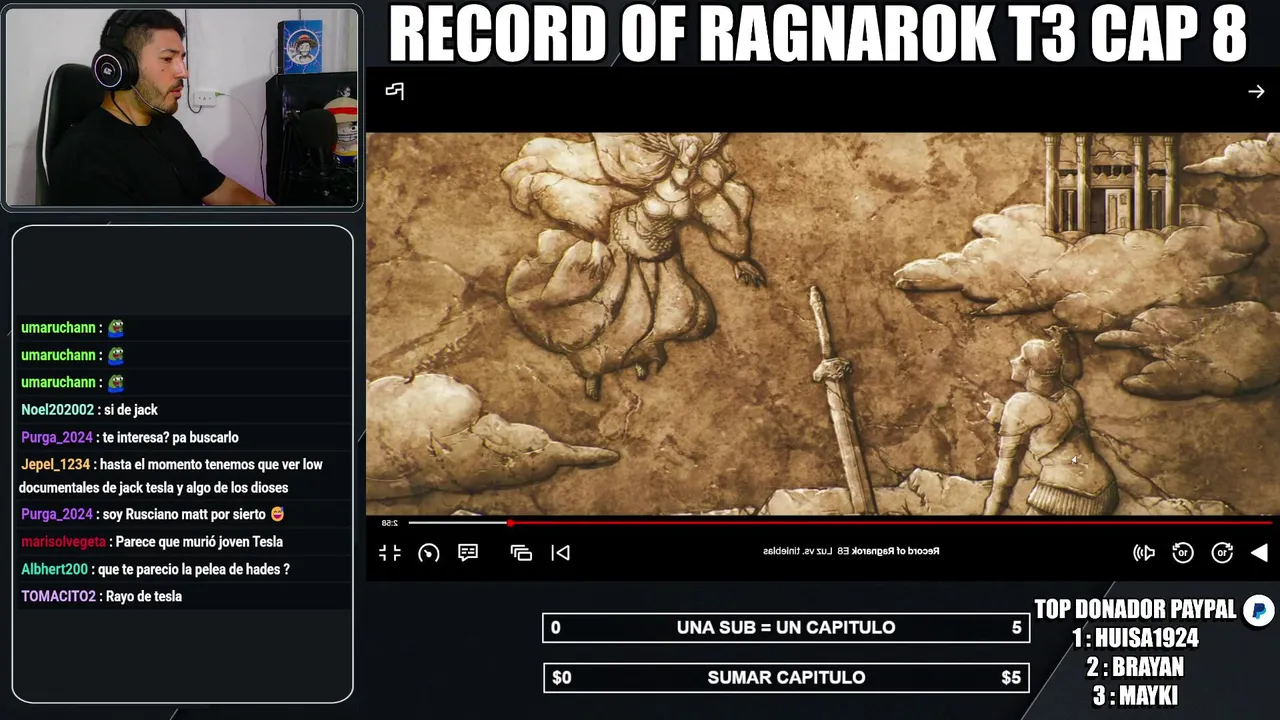Click 'RECORD OF RAGNAROK T3 CAP 8' title
The image size is (1280, 720).
click(x=818, y=34)
